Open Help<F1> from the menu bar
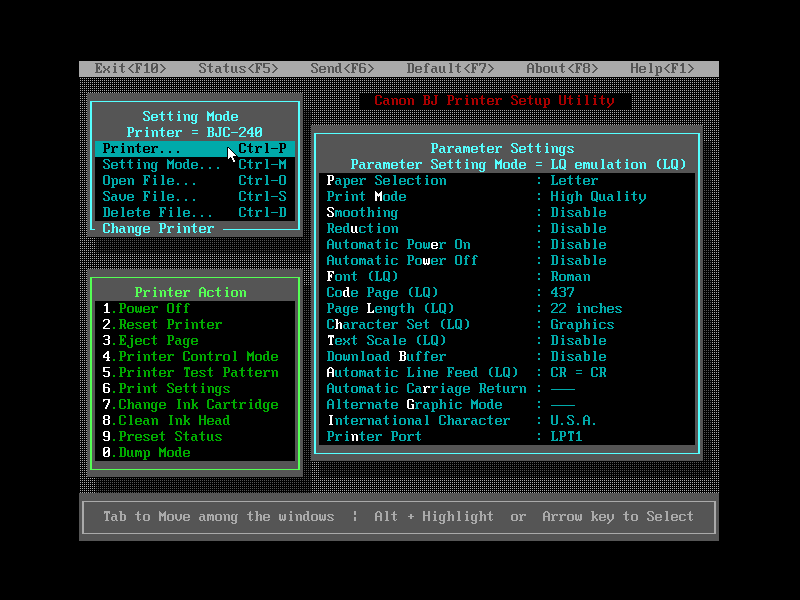The width and height of the screenshot is (800, 600). (x=662, y=68)
